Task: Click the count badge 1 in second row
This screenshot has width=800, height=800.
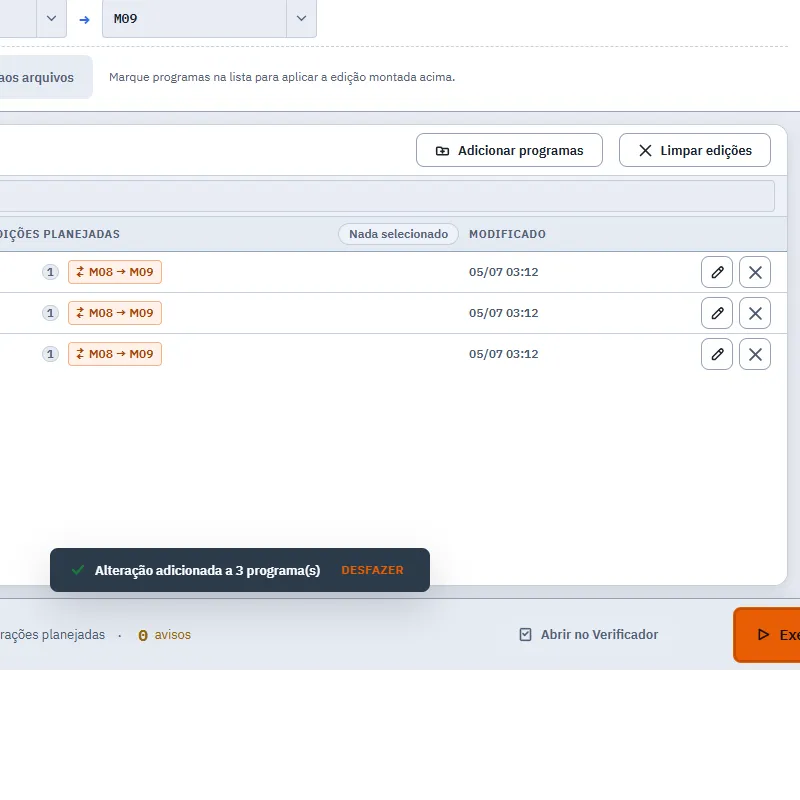Action: (x=50, y=313)
